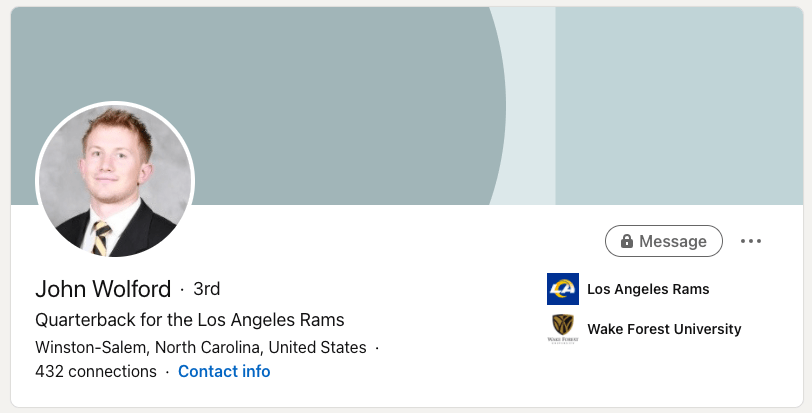Screen dimensions: 812x413
Task: Click the Los Angeles Rams logo
Action: click(563, 289)
